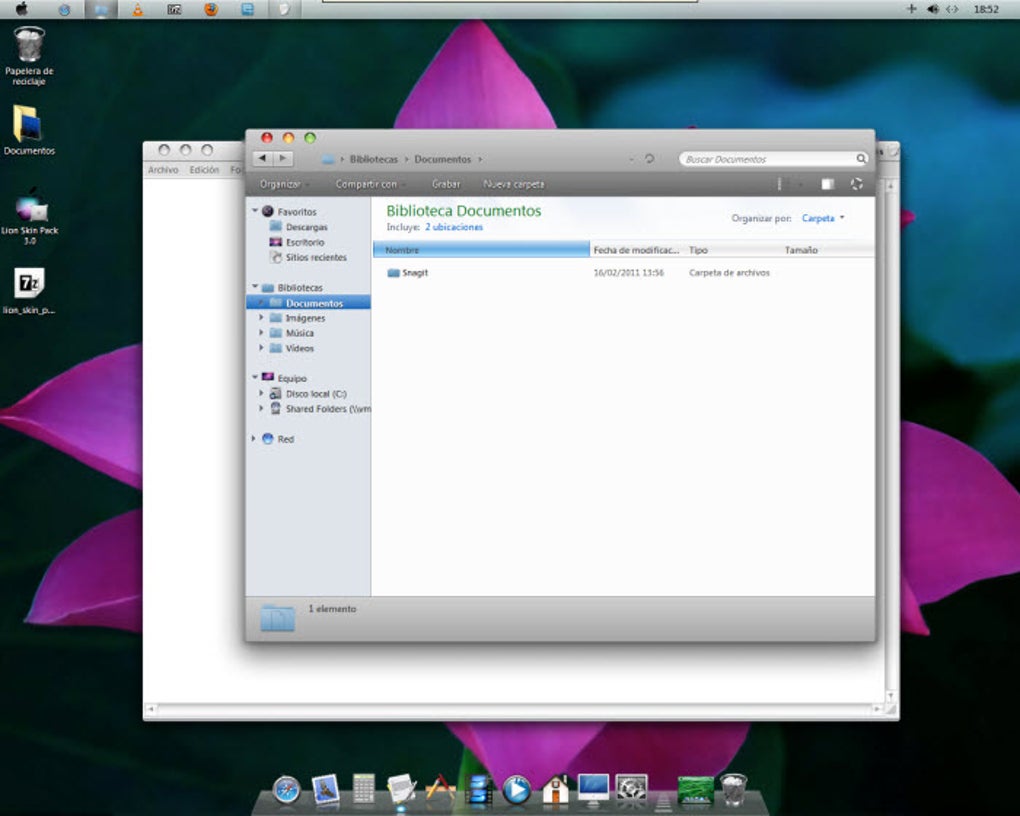Select Documentos in Bibliotecas tree
Image resolution: width=1020 pixels, height=816 pixels.
tap(314, 303)
